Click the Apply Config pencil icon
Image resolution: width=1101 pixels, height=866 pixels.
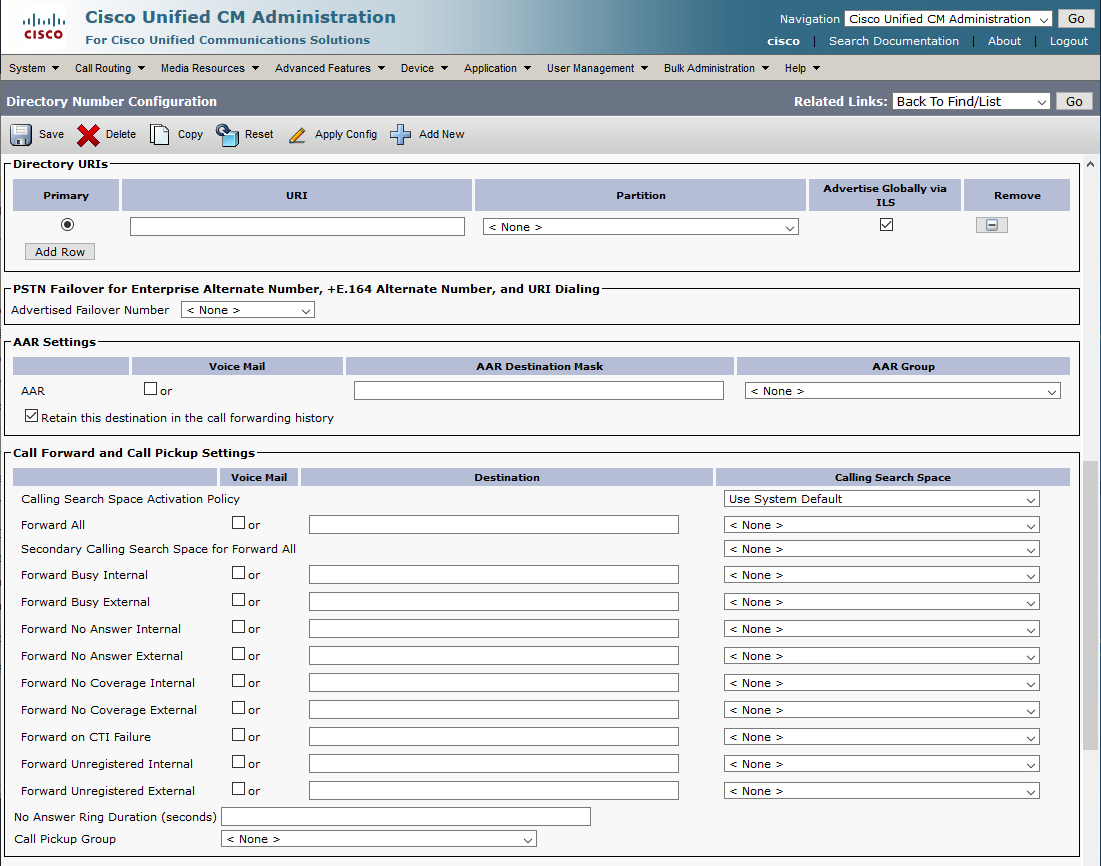click(297, 135)
